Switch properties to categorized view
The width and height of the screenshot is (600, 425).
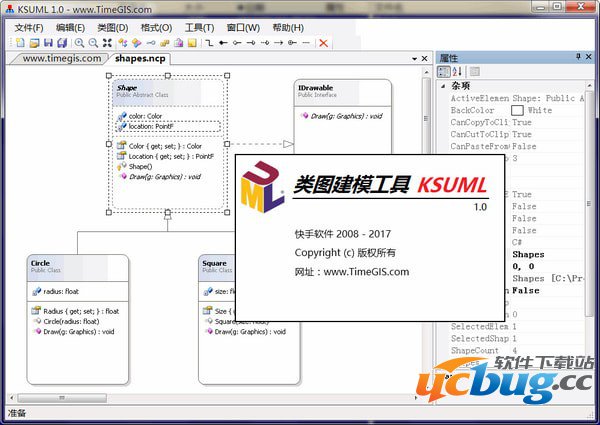point(445,72)
